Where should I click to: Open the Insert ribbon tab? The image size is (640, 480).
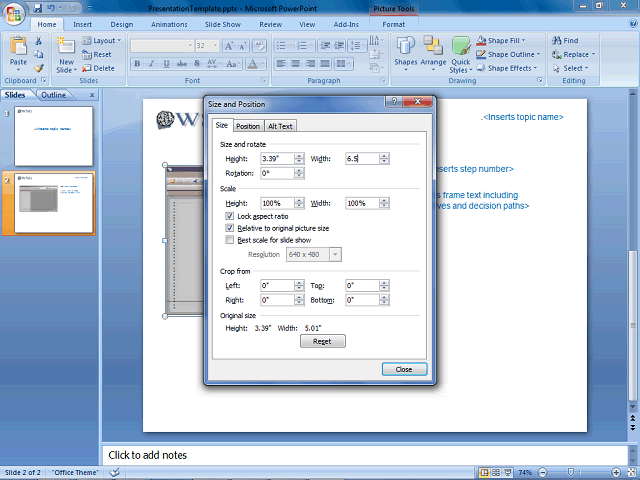pyautogui.click(x=82, y=24)
